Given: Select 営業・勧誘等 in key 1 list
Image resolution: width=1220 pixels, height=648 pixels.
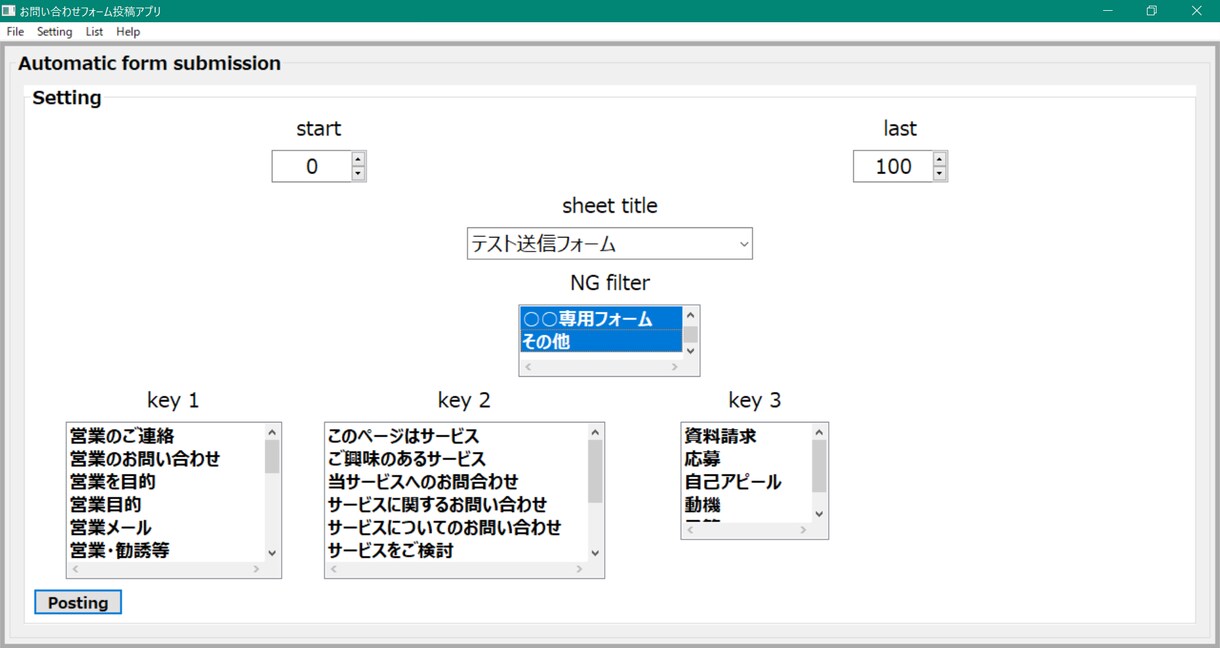Looking at the screenshot, I should [x=165, y=551].
